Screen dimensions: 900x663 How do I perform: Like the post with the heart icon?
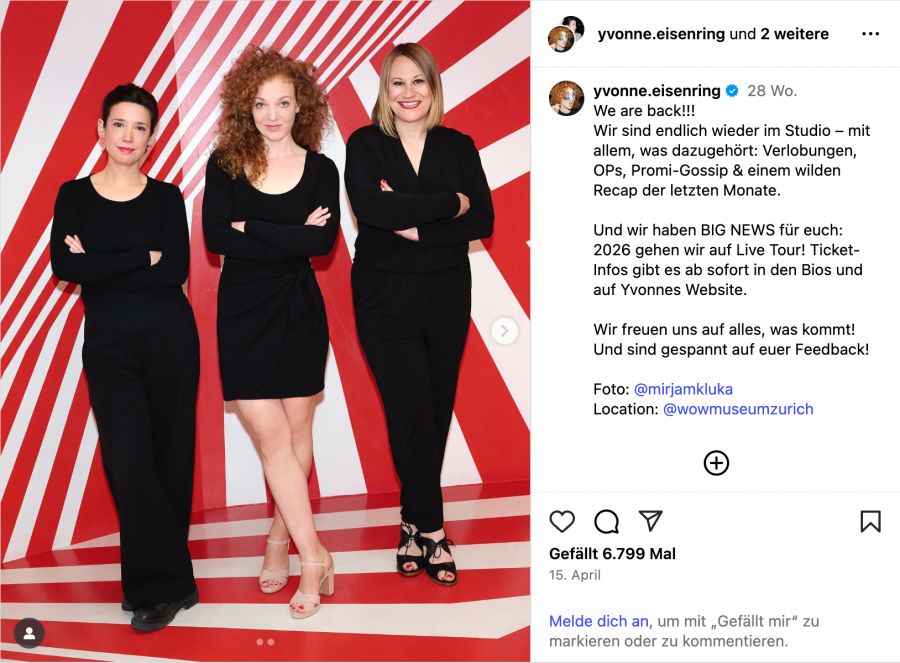tap(562, 521)
